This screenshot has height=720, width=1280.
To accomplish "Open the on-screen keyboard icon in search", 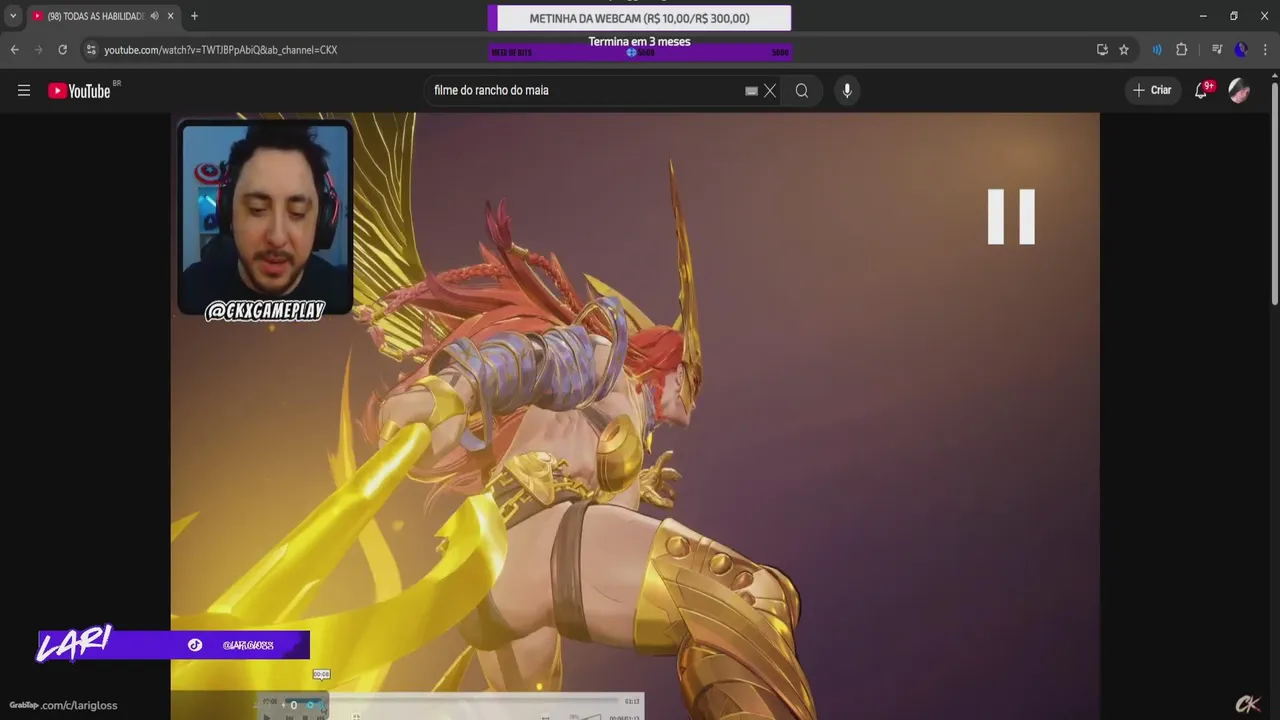I will [751, 91].
